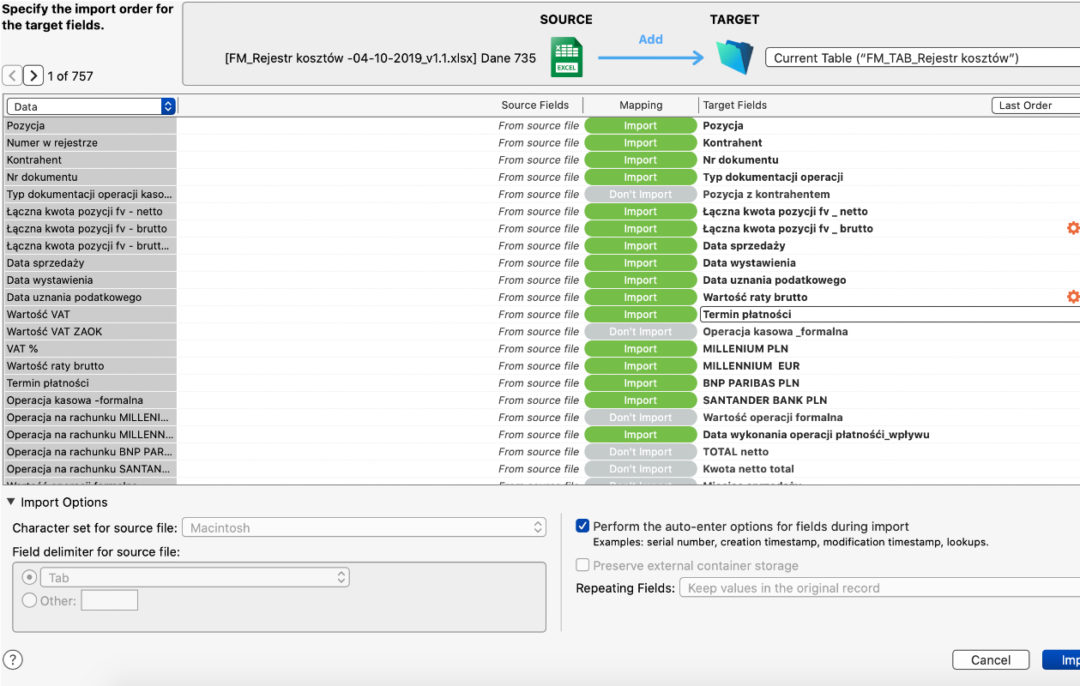Toggle Import for MILLENNIUM EUR row

coord(641,366)
